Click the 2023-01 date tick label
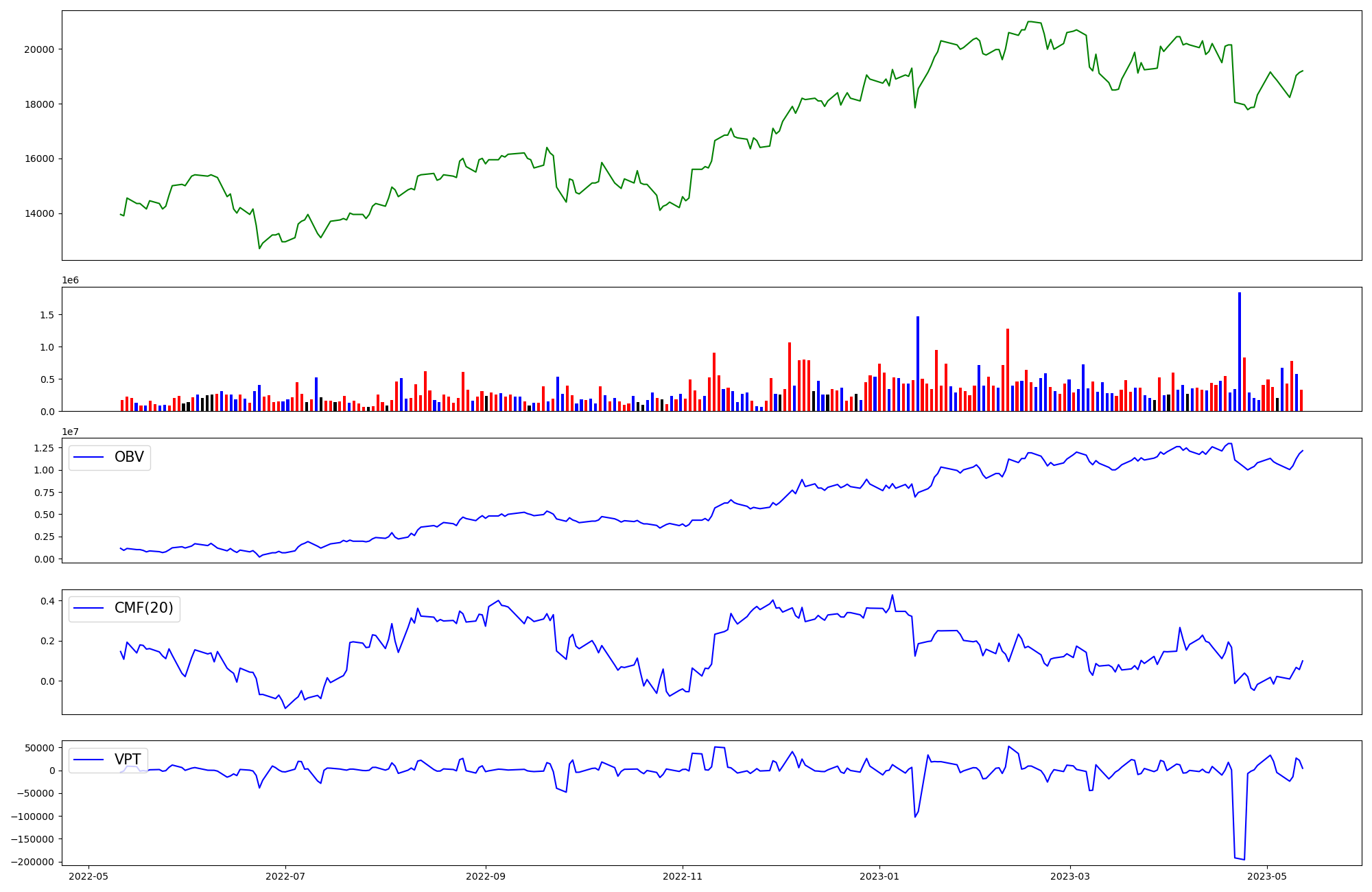1372x892 pixels. 879,876
